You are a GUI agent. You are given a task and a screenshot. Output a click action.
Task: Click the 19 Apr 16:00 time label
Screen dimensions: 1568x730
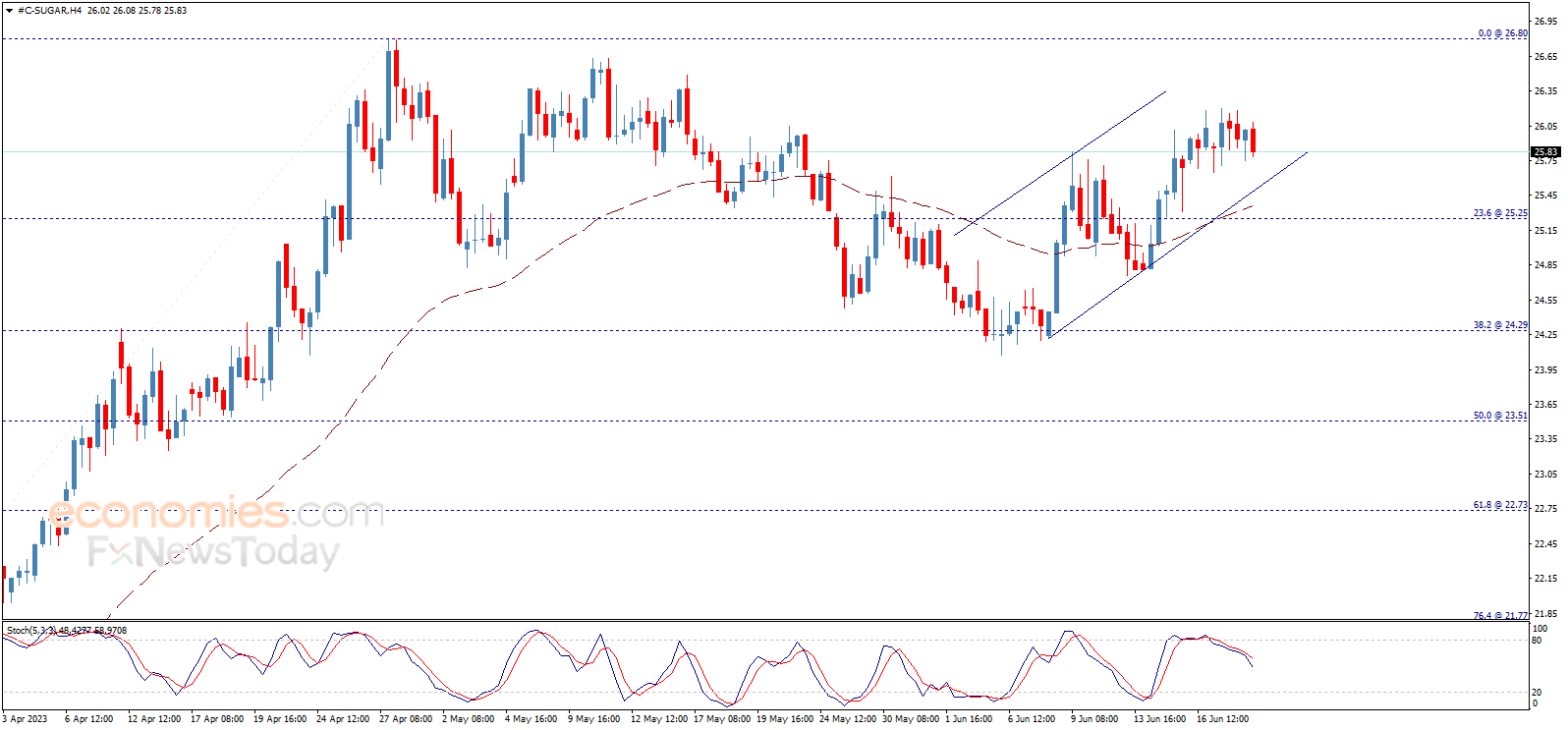coord(280,719)
